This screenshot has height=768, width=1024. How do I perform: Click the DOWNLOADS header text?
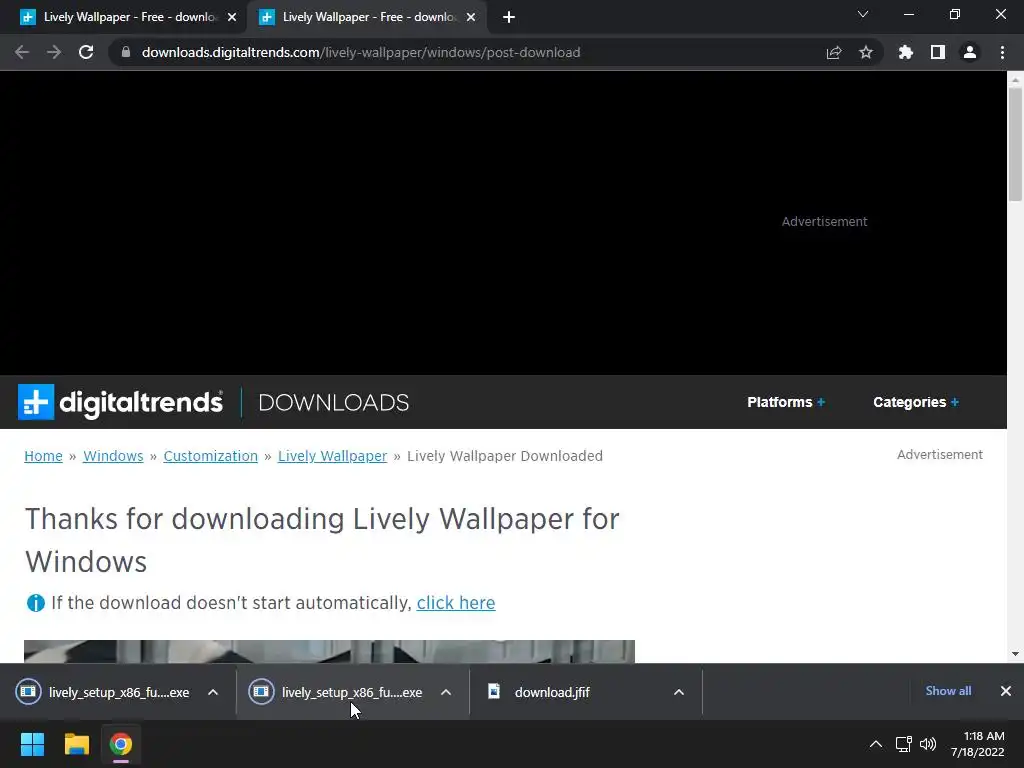click(334, 402)
